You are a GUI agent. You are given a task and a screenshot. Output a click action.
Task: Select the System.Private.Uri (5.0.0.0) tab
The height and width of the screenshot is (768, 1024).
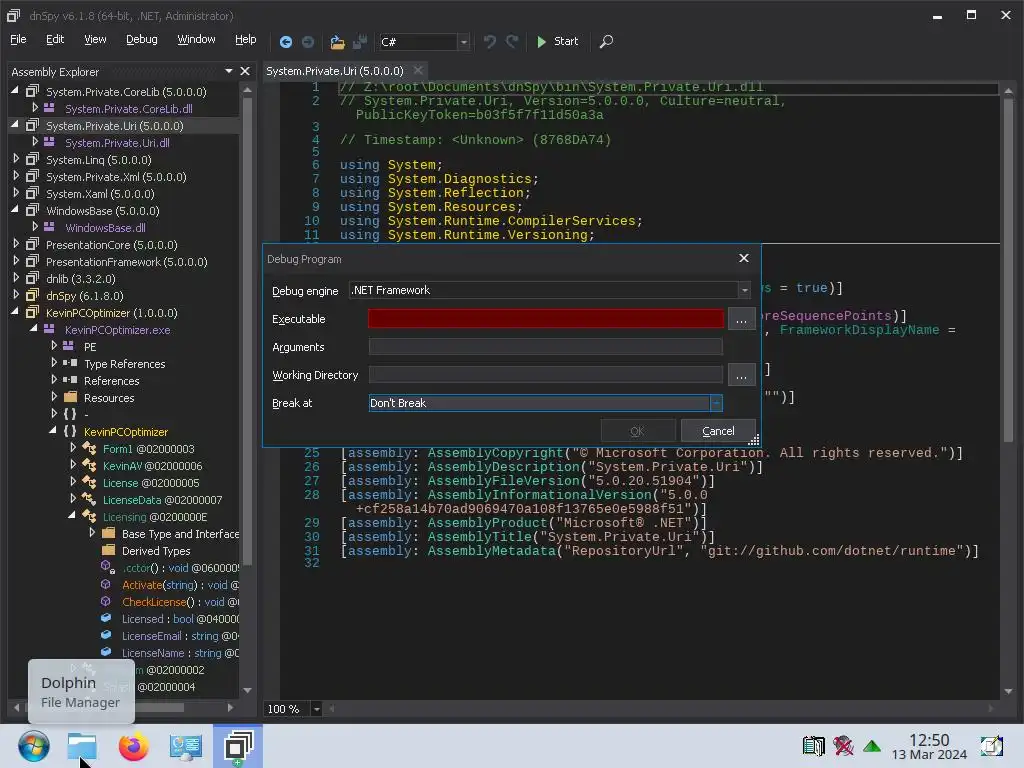click(x=334, y=71)
